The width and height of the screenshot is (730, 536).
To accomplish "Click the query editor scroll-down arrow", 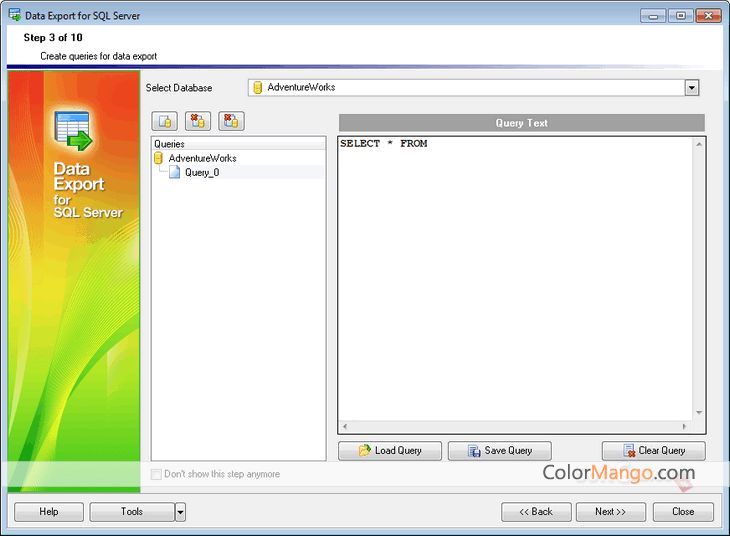I will click(699, 413).
